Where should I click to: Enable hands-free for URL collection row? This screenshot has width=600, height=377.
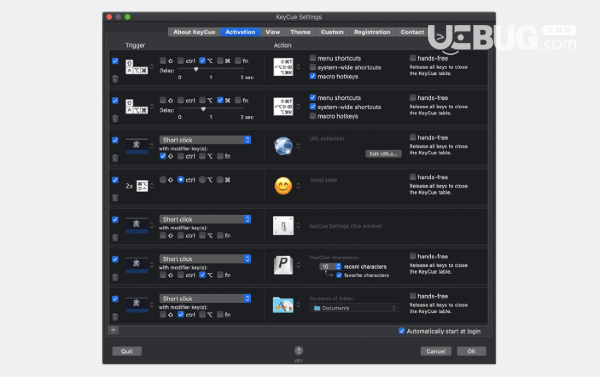pyautogui.click(x=412, y=137)
